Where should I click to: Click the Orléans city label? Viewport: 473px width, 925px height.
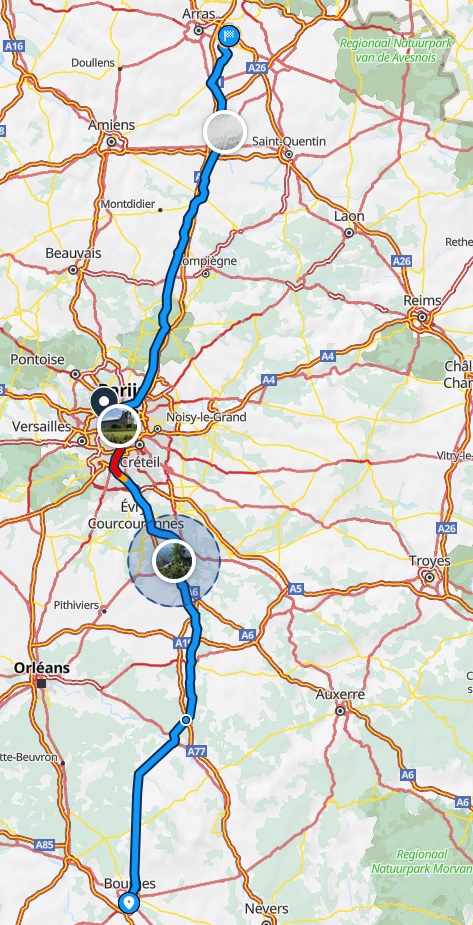pos(41,668)
